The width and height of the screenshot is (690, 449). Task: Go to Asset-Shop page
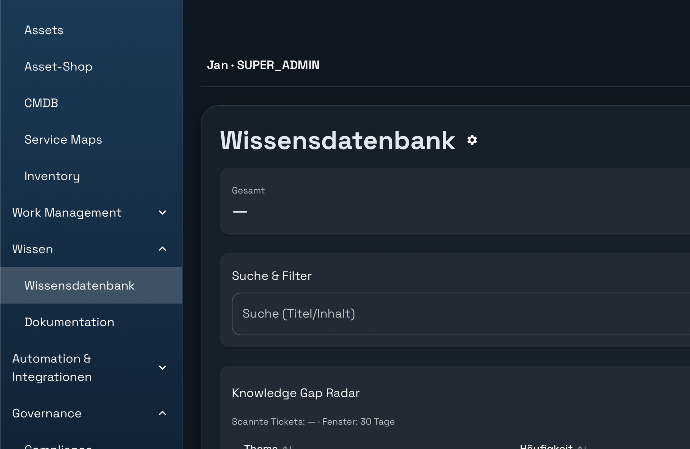58,66
